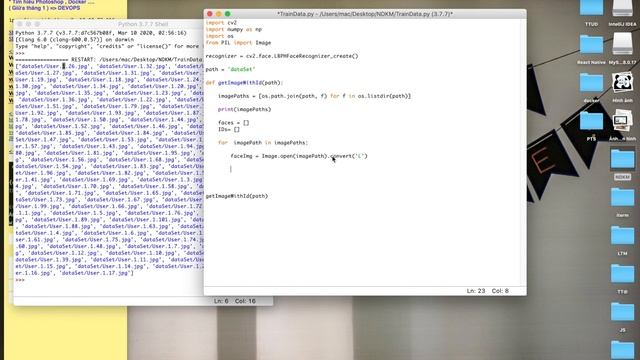640x360 pixels.
Task: Click editor status 'Ln: 23'
Action: tap(476, 291)
